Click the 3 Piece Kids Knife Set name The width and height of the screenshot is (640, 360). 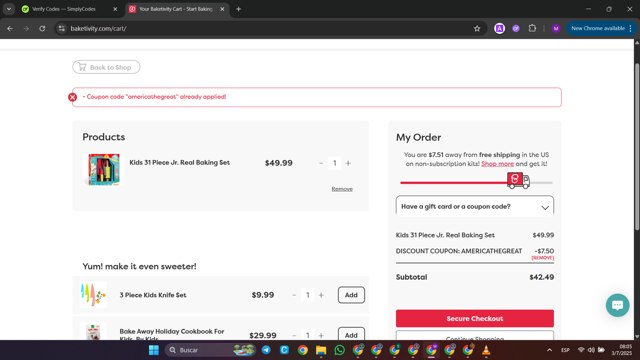click(153, 295)
